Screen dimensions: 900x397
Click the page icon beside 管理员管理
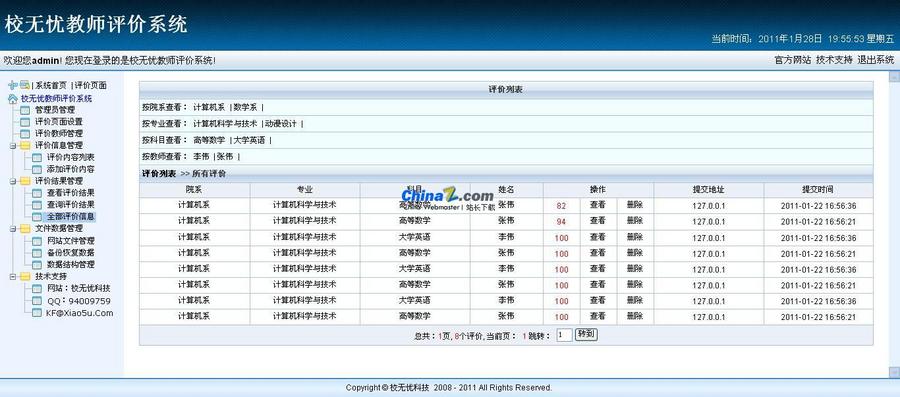pos(25,110)
